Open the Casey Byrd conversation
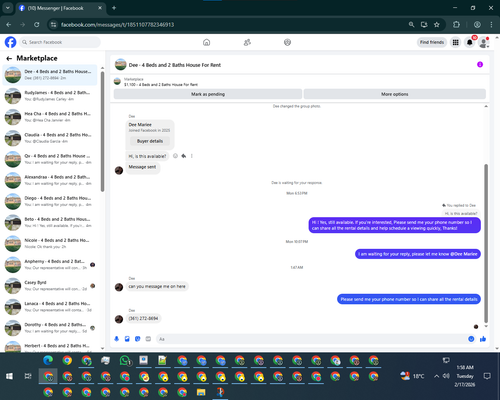This screenshot has width=500, height=400. pos(50,286)
